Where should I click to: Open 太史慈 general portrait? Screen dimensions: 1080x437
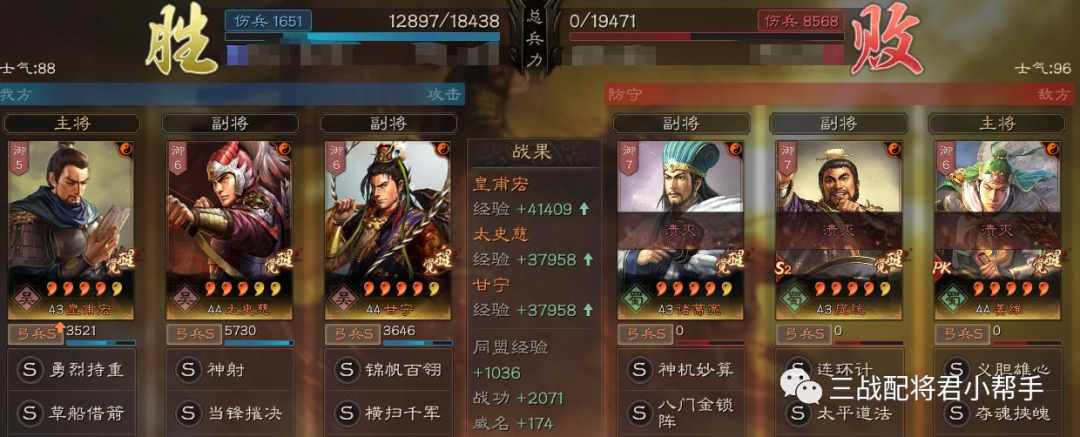click(229, 231)
